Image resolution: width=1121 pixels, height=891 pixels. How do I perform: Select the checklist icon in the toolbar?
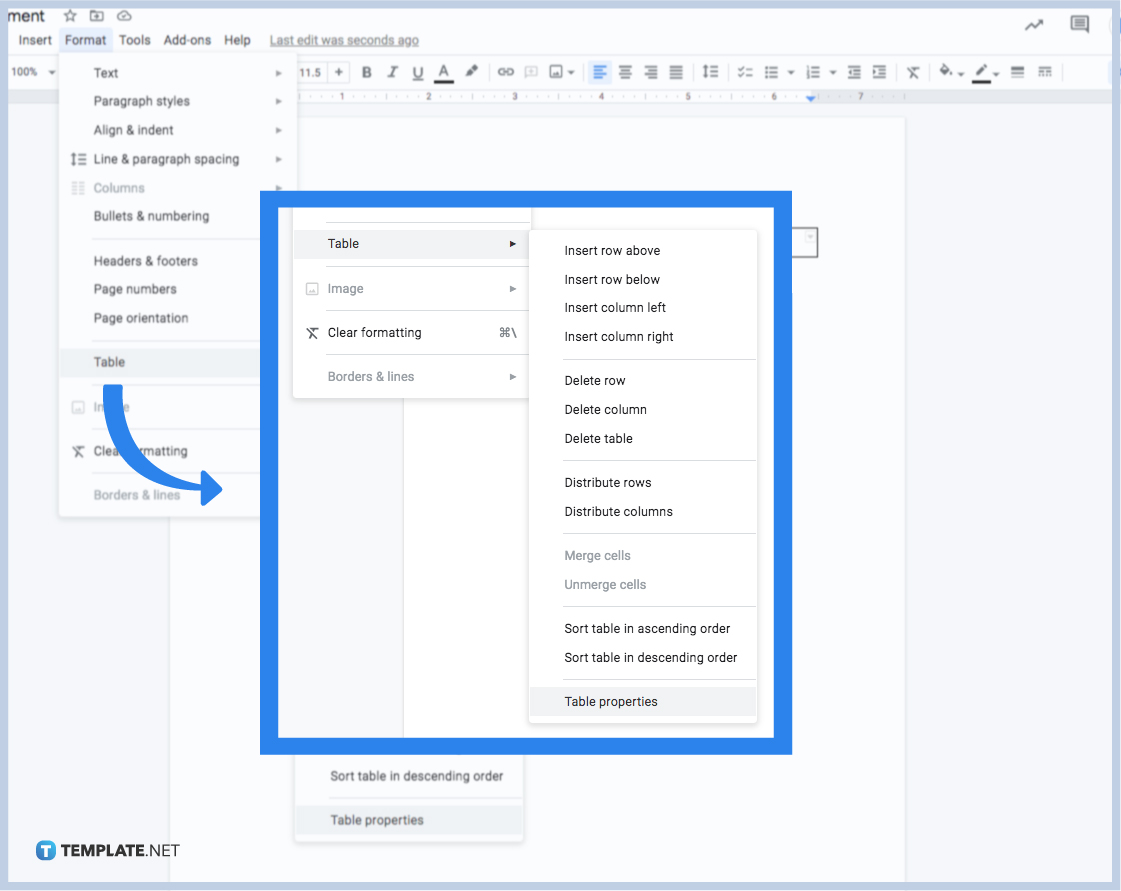(x=744, y=72)
